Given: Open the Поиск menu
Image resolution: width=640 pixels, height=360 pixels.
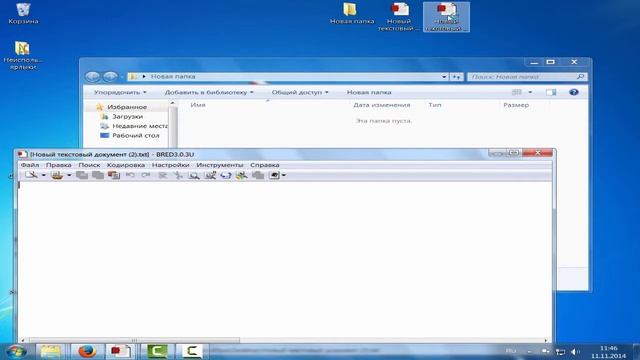Looking at the screenshot, I should point(89,165).
